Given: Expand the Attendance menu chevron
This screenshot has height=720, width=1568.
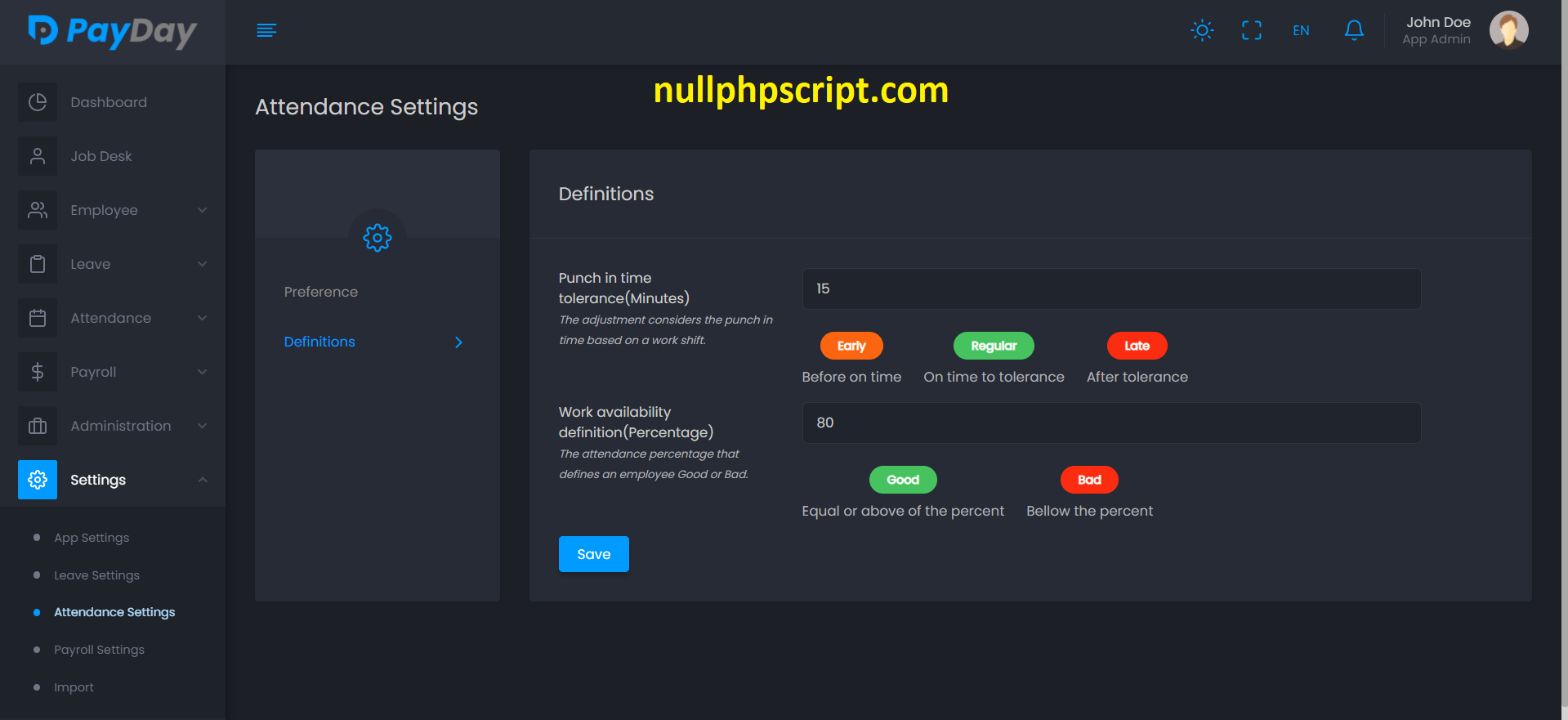Looking at the screenshot, I should 202,318.
